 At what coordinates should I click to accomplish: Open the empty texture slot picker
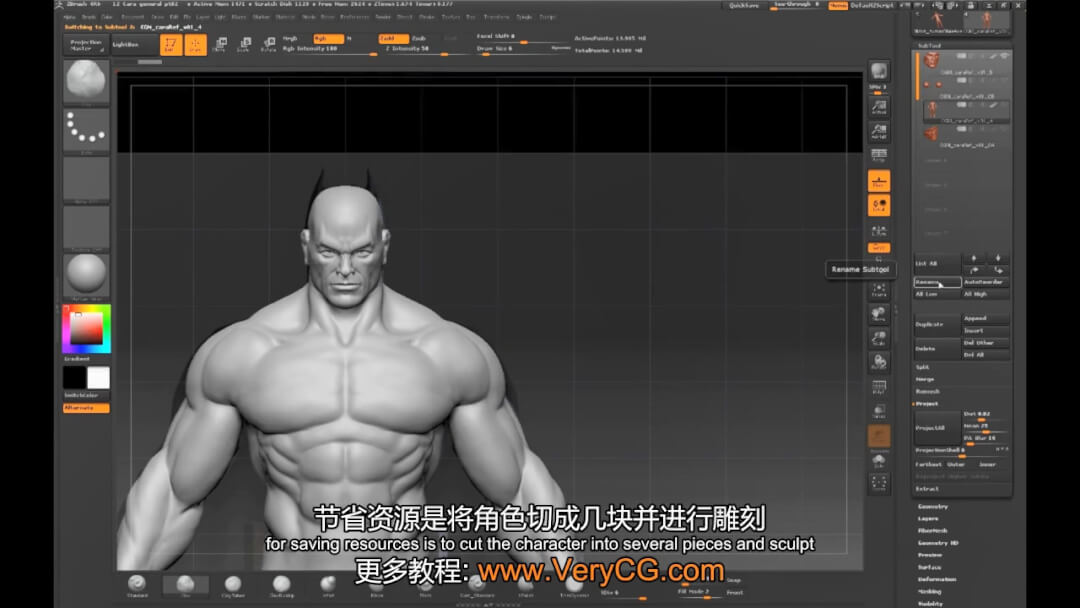click(86, 227)
